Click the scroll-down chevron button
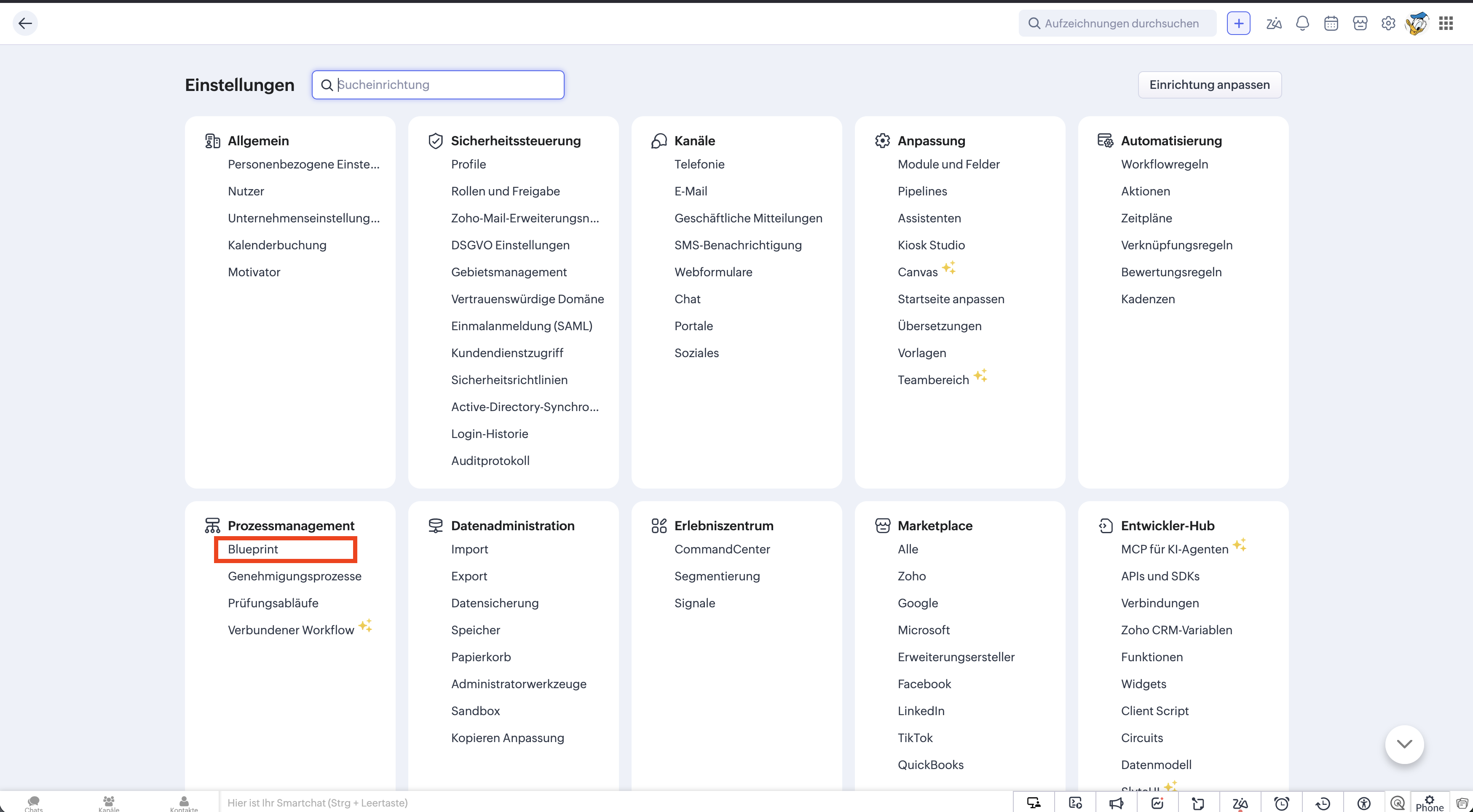 point(1404,744)
